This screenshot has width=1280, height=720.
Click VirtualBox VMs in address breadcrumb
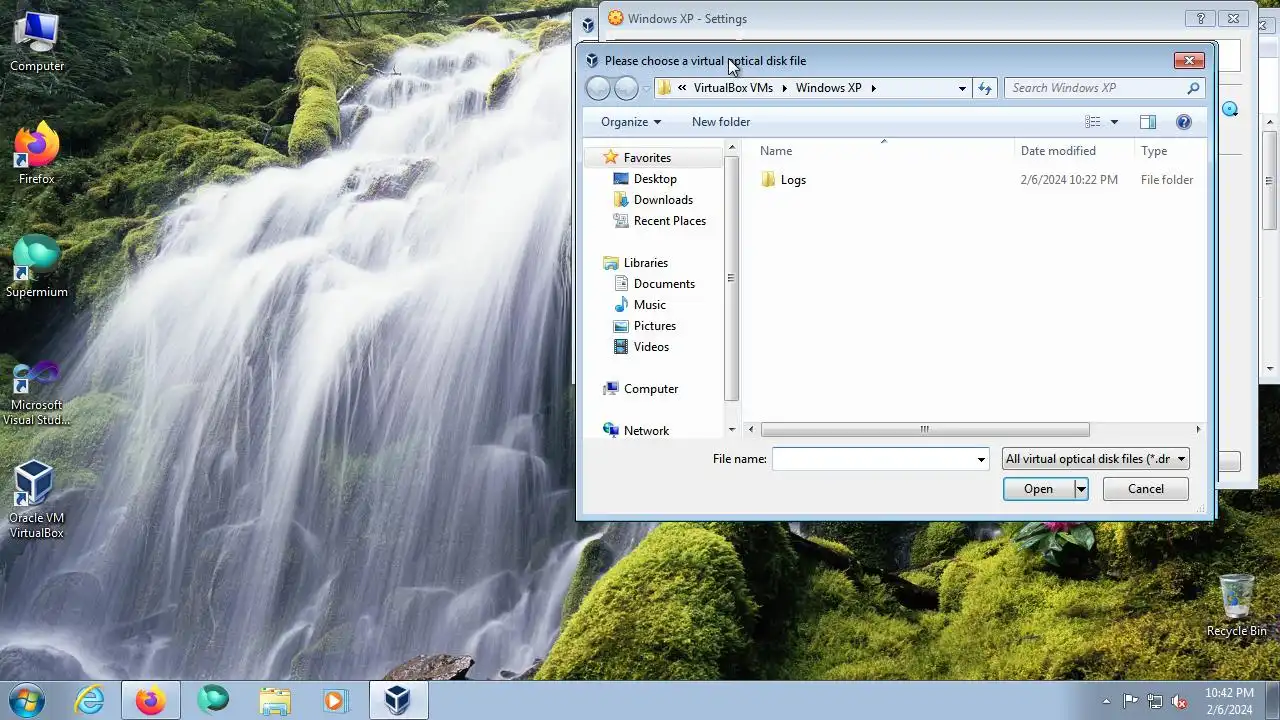point(733,88)
